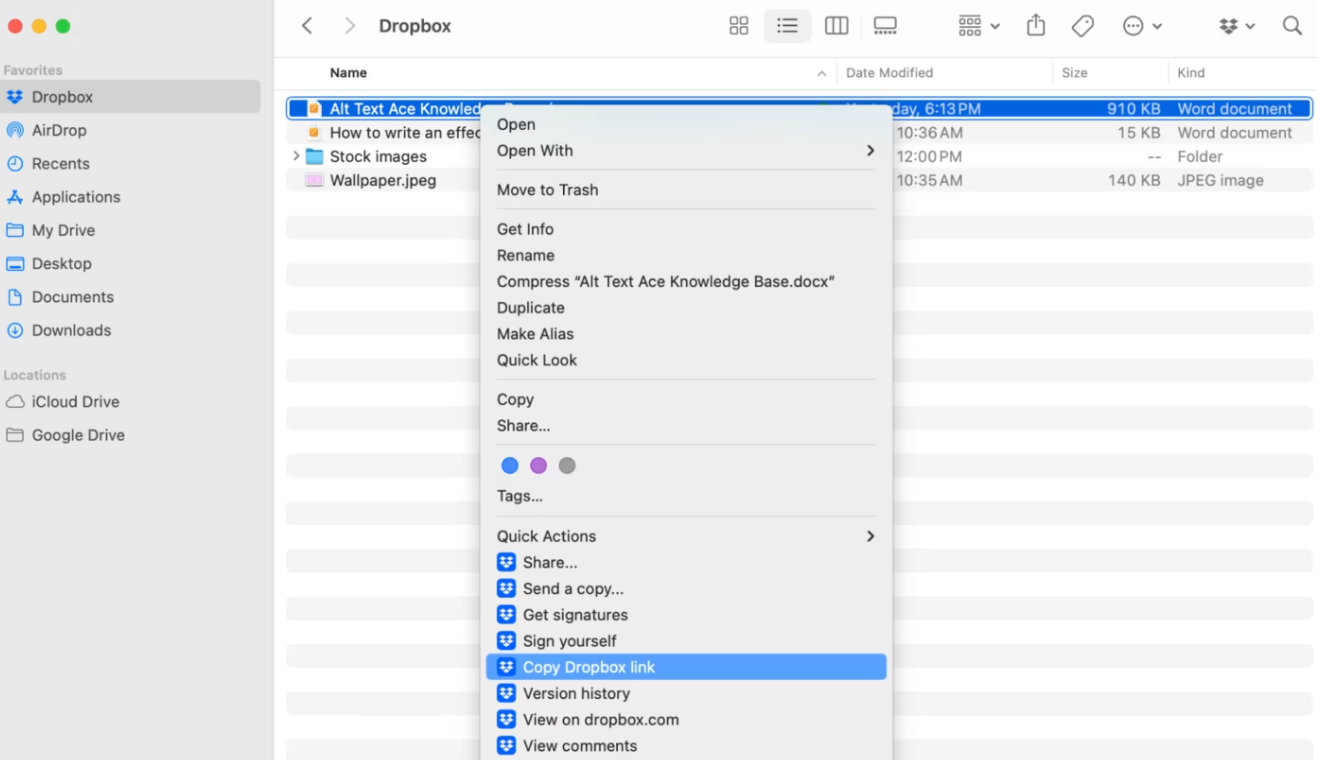Switch to gallery view

click(885, 25)
